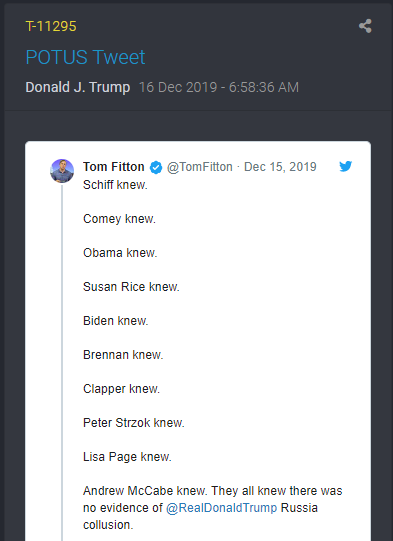Viewport: 393px width, 541px height.
Task: Open the POTUS Tweet title link
Action: [85, 57]
